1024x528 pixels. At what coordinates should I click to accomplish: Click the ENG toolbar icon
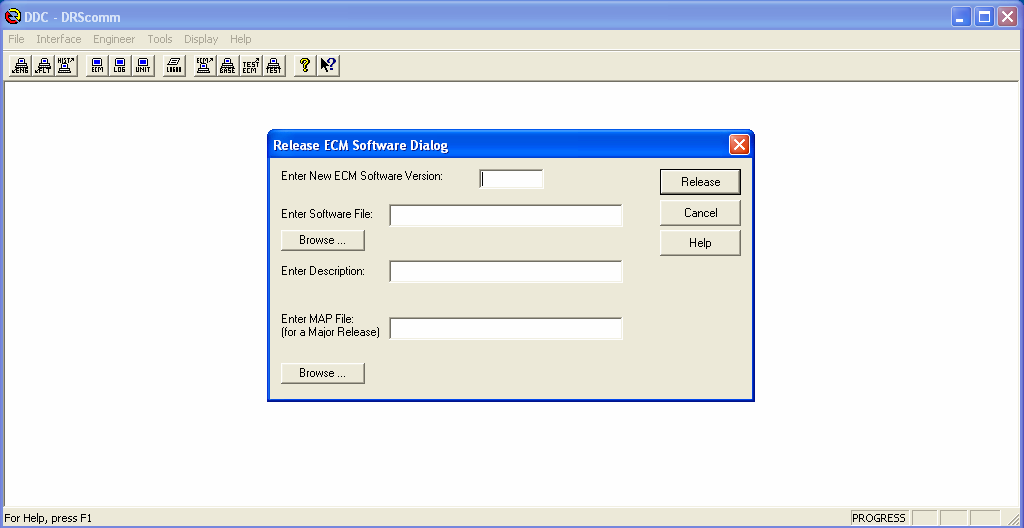[x=22, y=66]
